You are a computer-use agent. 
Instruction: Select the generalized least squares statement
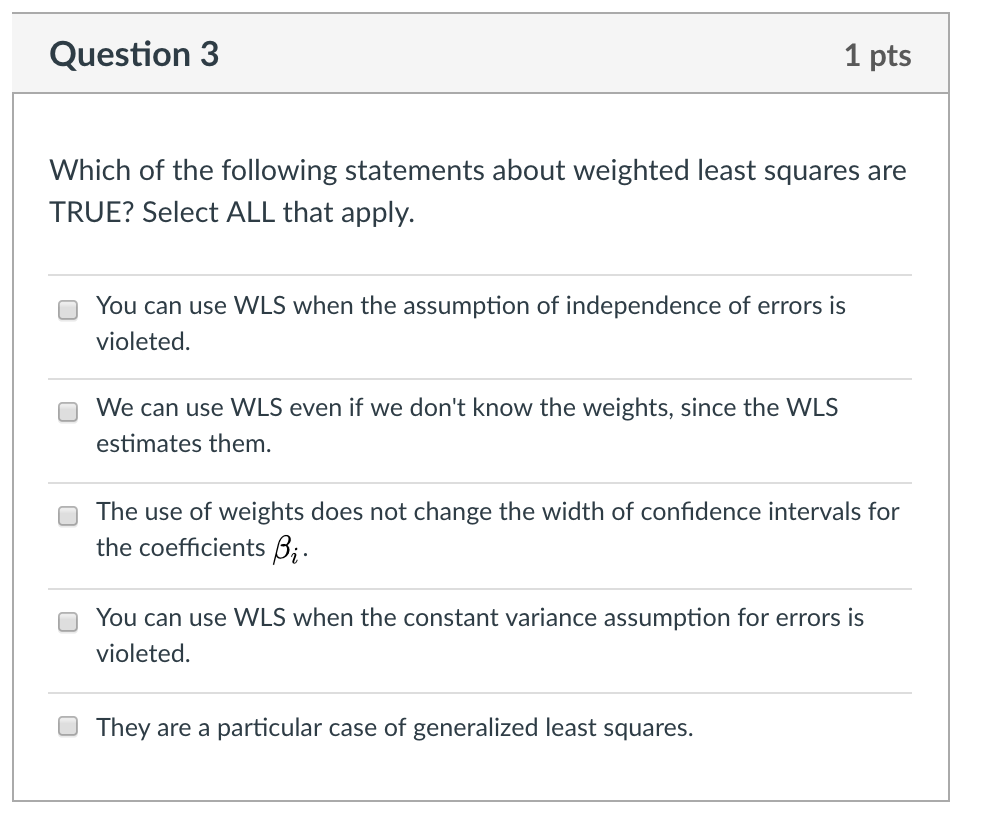[x=394, y=728]
